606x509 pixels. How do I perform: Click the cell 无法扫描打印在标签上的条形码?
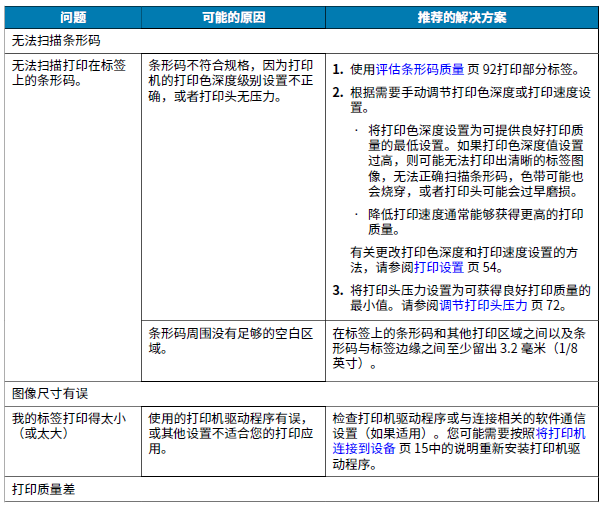(73, 217)
